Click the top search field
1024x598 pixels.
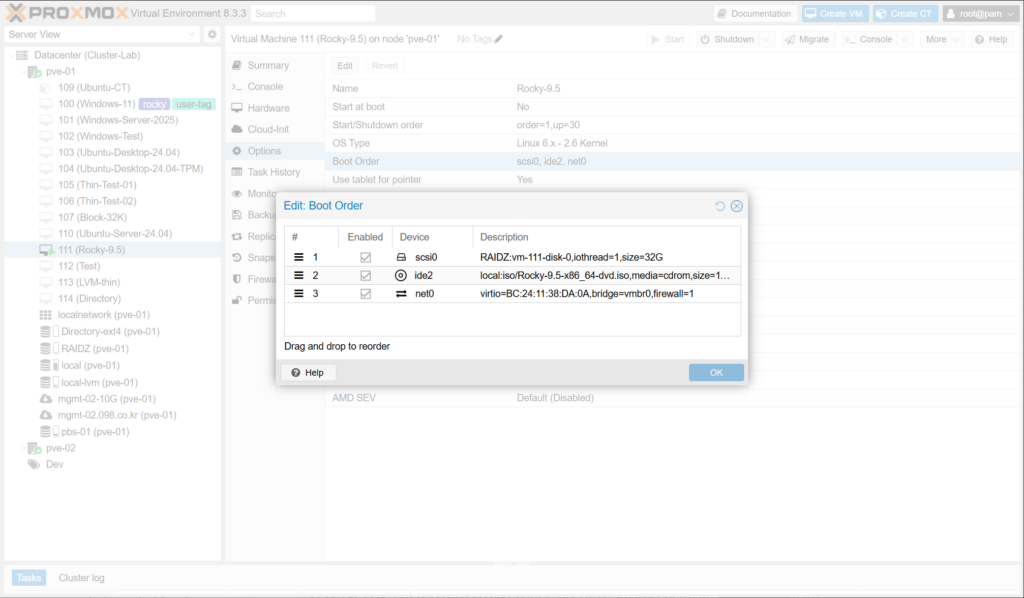pos(313,14)
